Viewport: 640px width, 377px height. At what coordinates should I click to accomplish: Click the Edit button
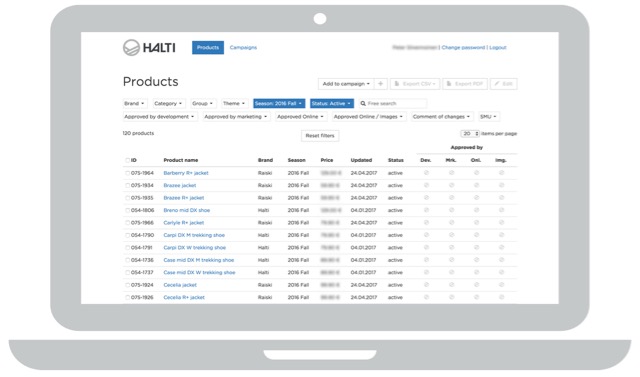click(x=504, y=84)
